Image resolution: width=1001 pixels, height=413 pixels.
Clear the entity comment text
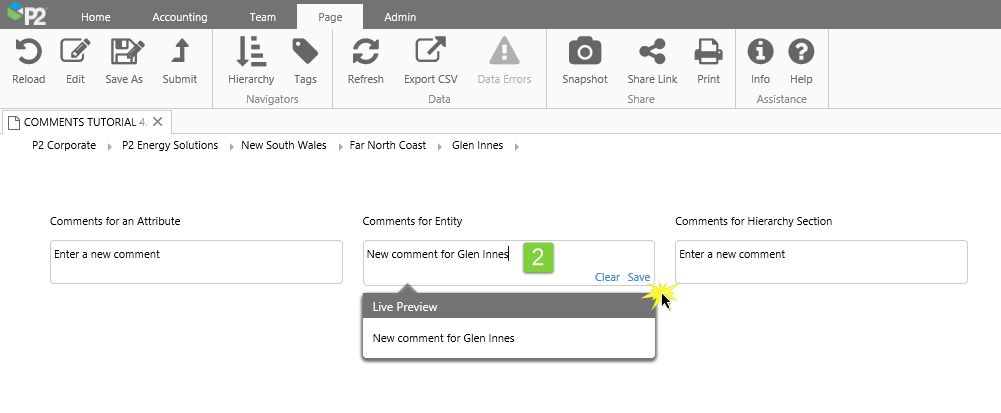[607, 277]
